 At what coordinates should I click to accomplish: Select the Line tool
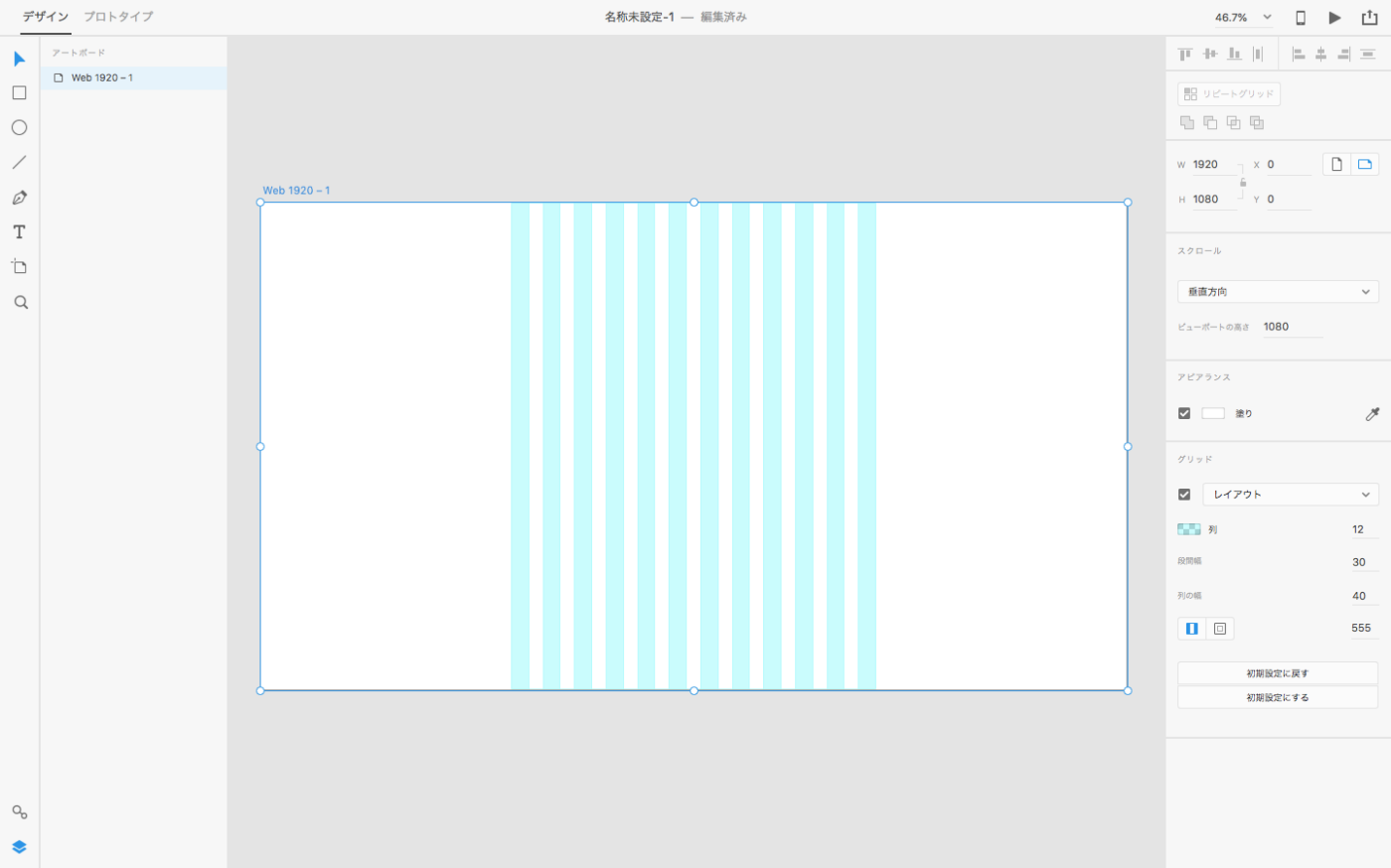(19, 162)
